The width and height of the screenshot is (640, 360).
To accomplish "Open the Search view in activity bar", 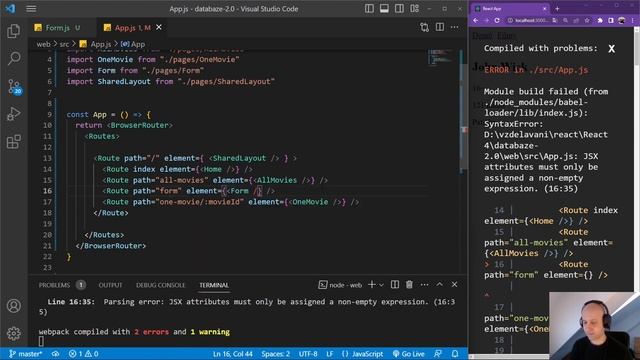I will (x=13, y=58).
